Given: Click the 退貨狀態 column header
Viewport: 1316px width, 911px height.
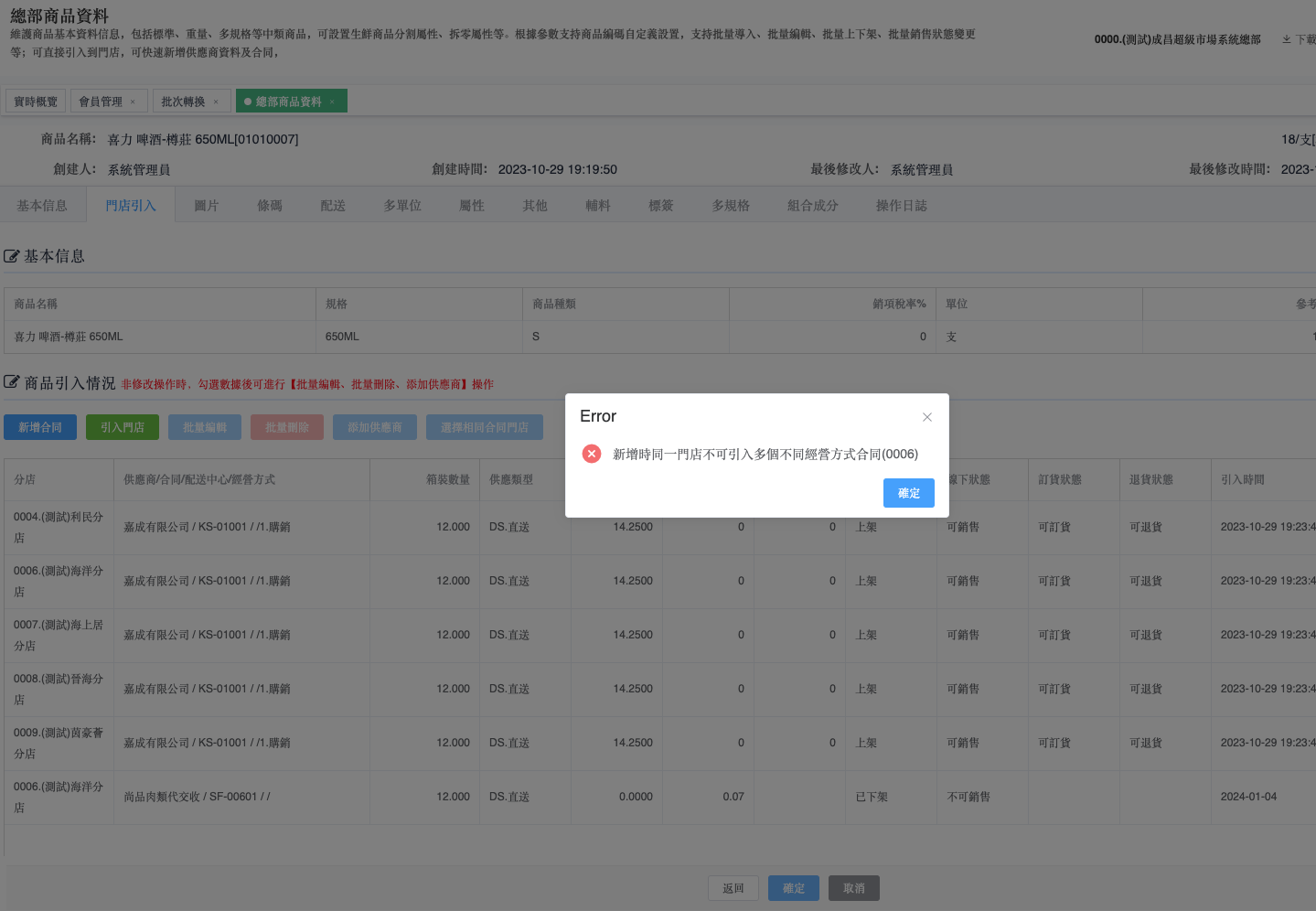Looking at the screenshot, I should pyautogui.click(x=1165, y=479).
